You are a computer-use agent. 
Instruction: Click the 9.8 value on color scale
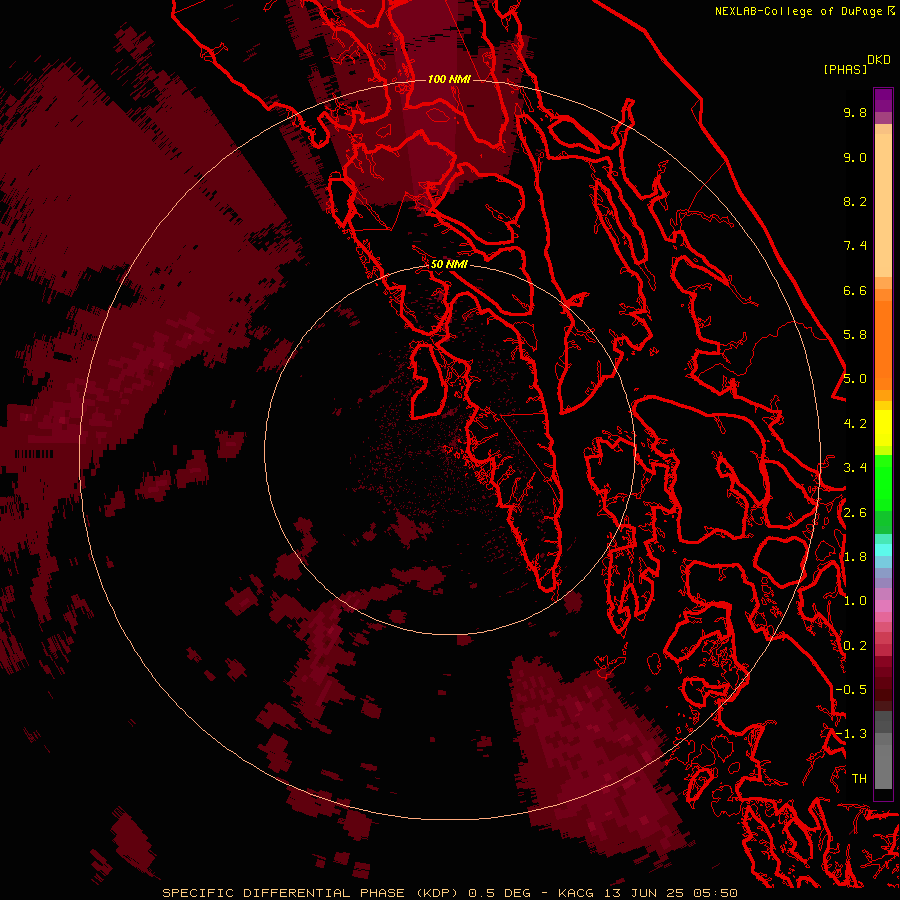[x=855, y=112]
